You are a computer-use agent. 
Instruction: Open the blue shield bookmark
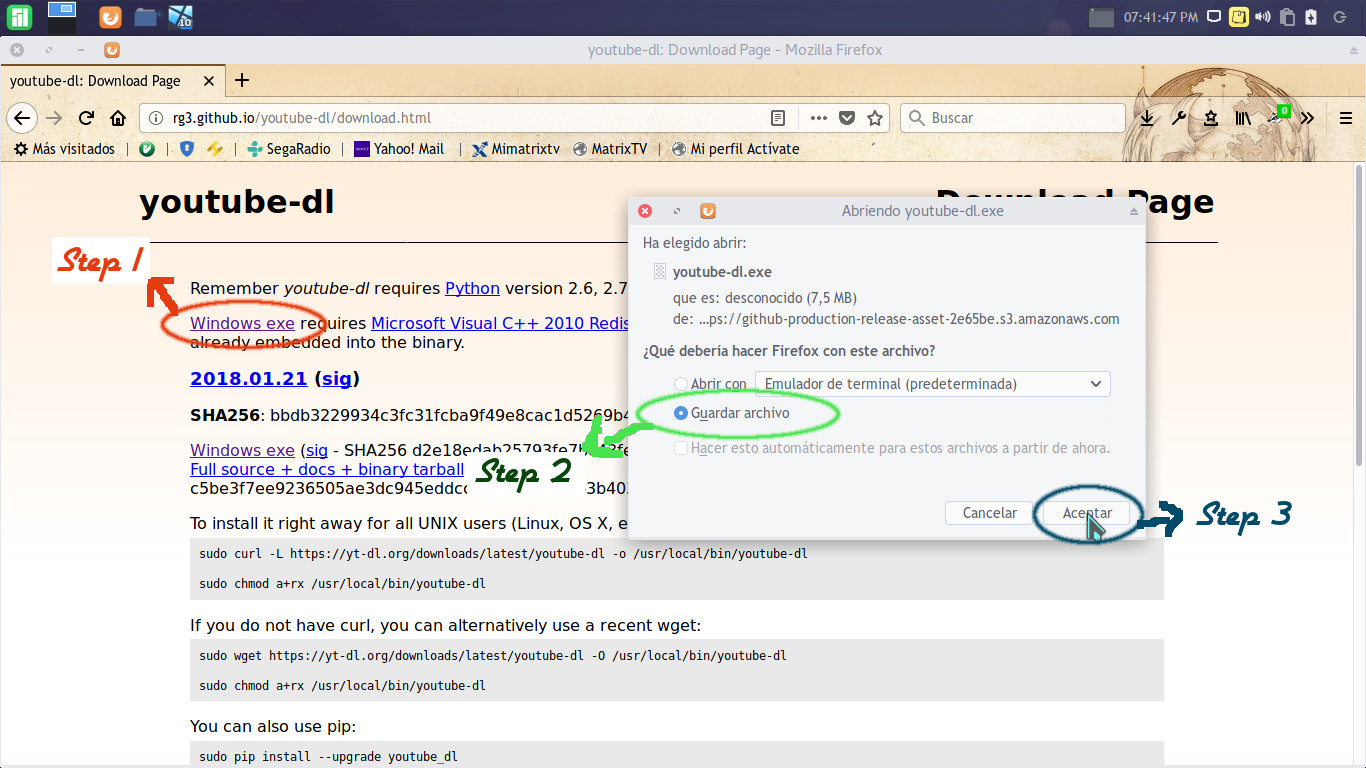coord(186,149)
